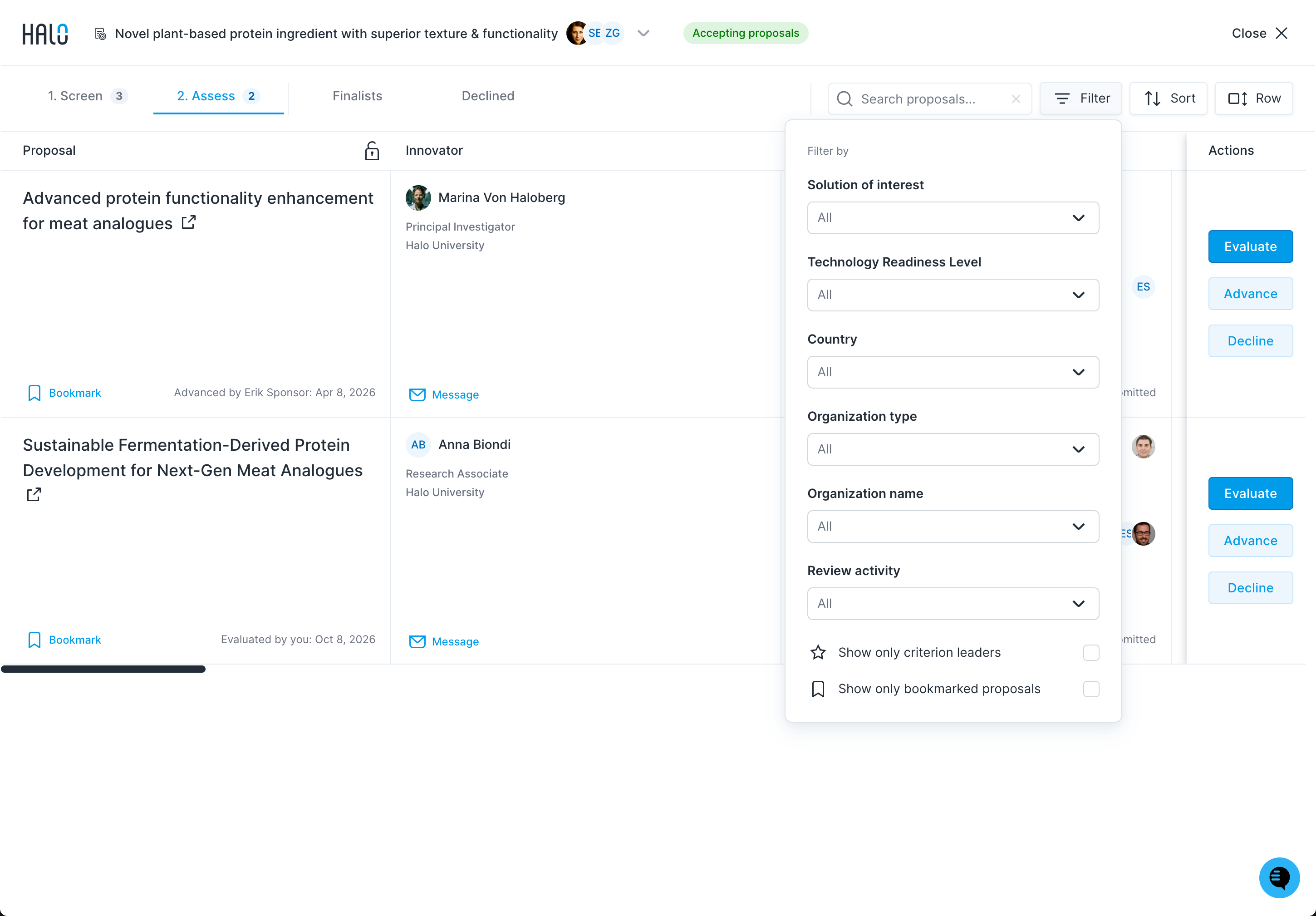Toggle the Filter button
The height and width of the screenshot is (916, 1316).
coord(1080,98)
